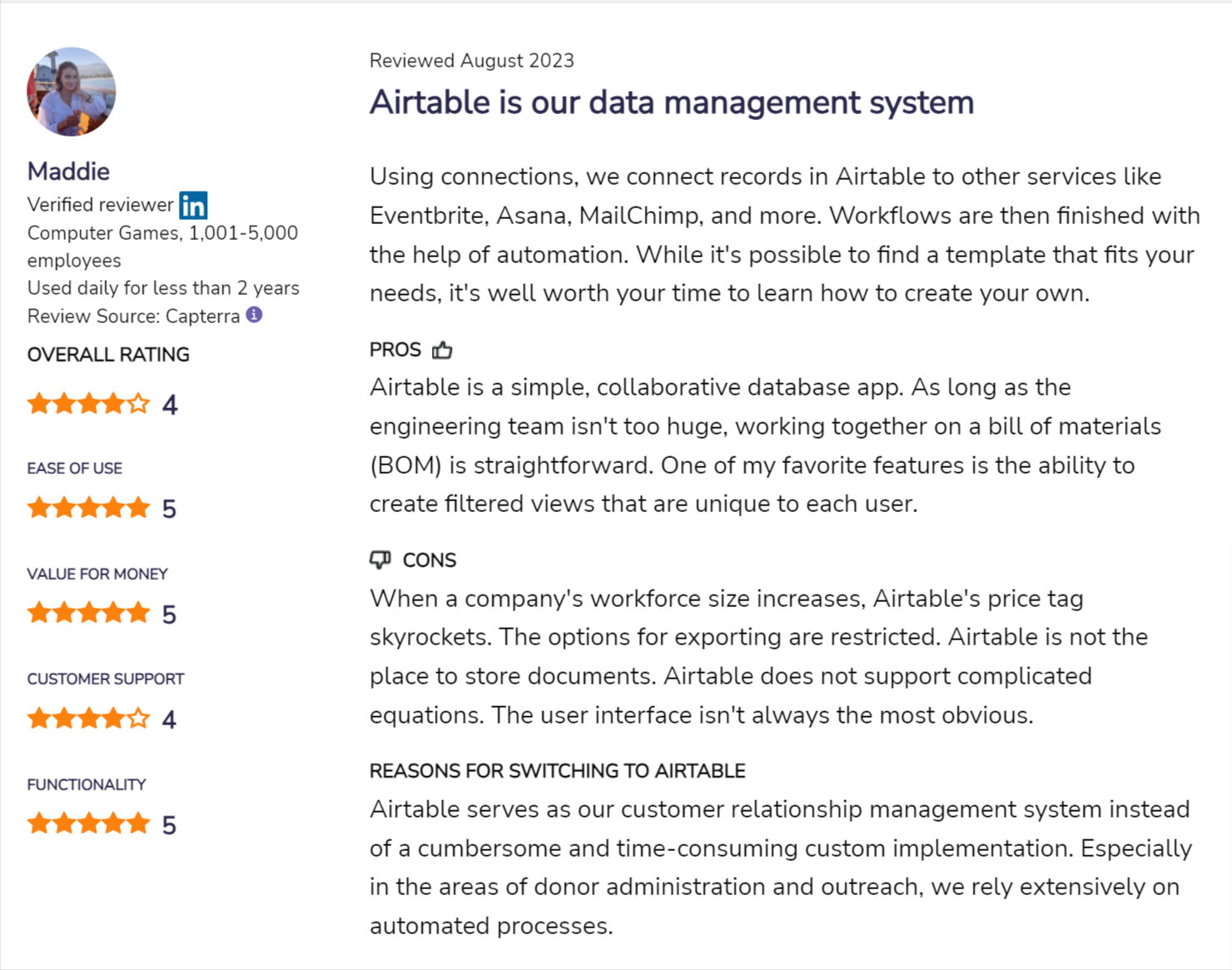Screen dimensions: 1232x970
Task: Click the Functionality stars
Action: point(88,824)
